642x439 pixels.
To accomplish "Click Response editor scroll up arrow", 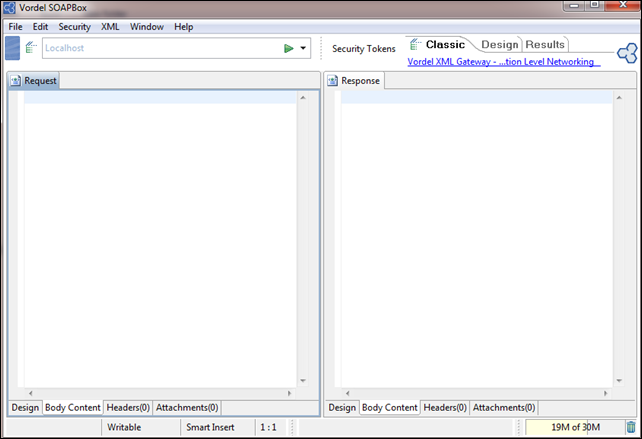I will 619,97.
